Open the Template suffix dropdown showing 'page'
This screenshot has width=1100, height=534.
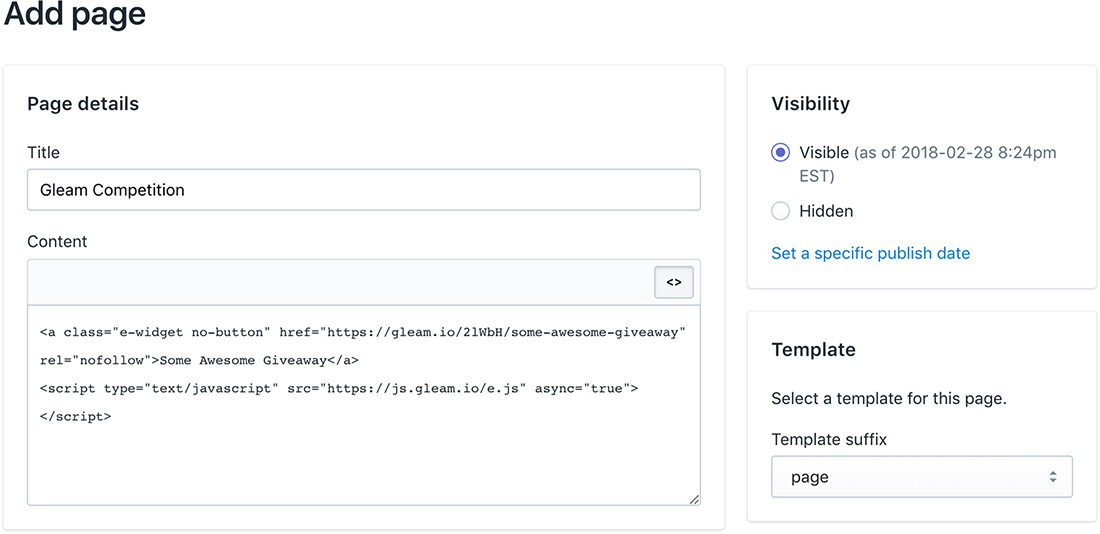[x=920, y=477]
